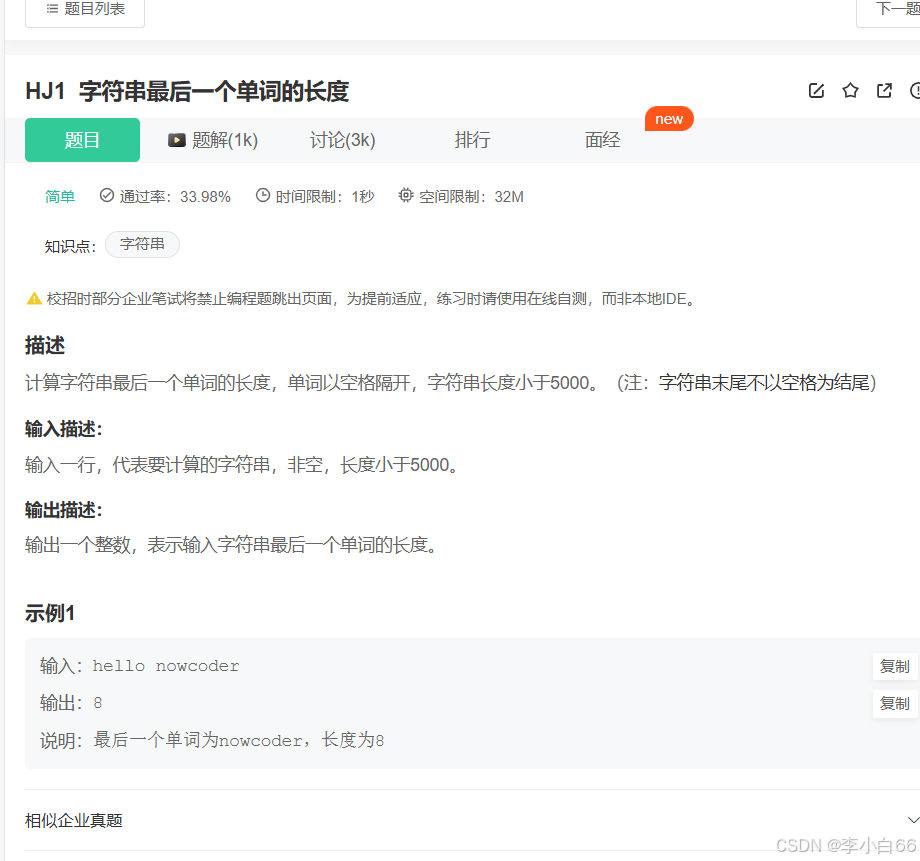Click the chevron beside 相似企业真题
Image resolution: width=920 pixels, height=861 pixels.
(x=913, y=820)
